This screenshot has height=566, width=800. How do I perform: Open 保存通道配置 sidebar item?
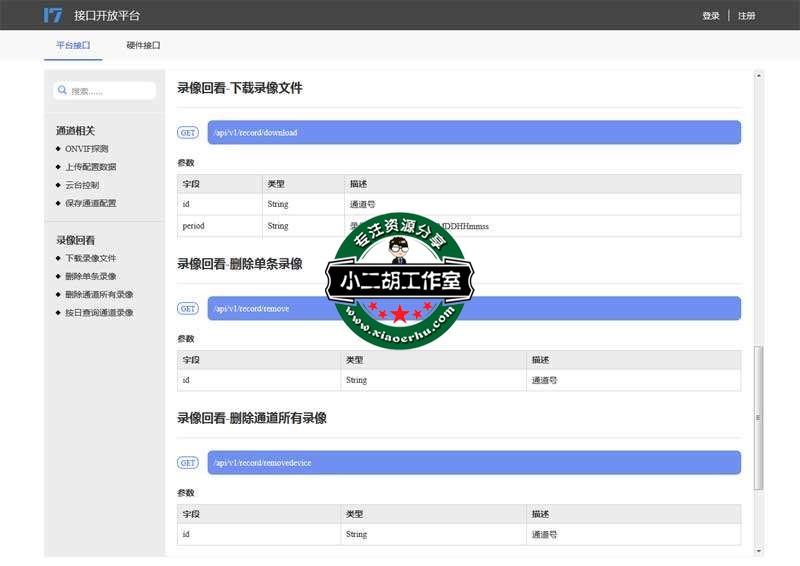click(90, 203)
